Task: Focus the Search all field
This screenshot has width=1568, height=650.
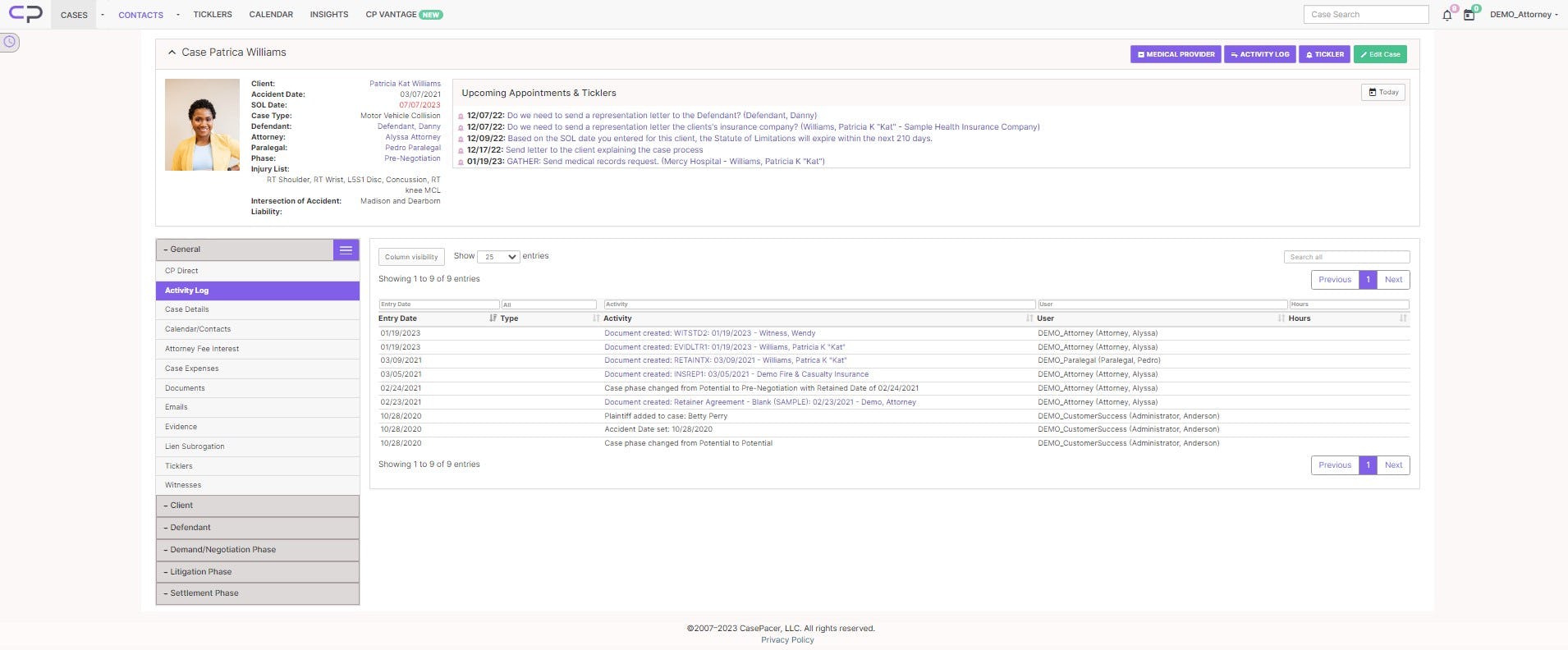Action: (1346, 257)
